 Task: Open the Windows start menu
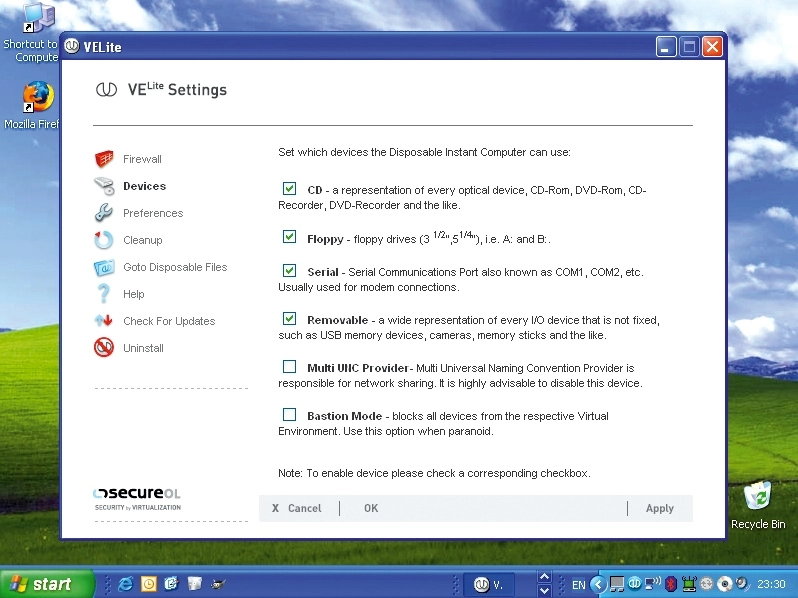point(47,584)
